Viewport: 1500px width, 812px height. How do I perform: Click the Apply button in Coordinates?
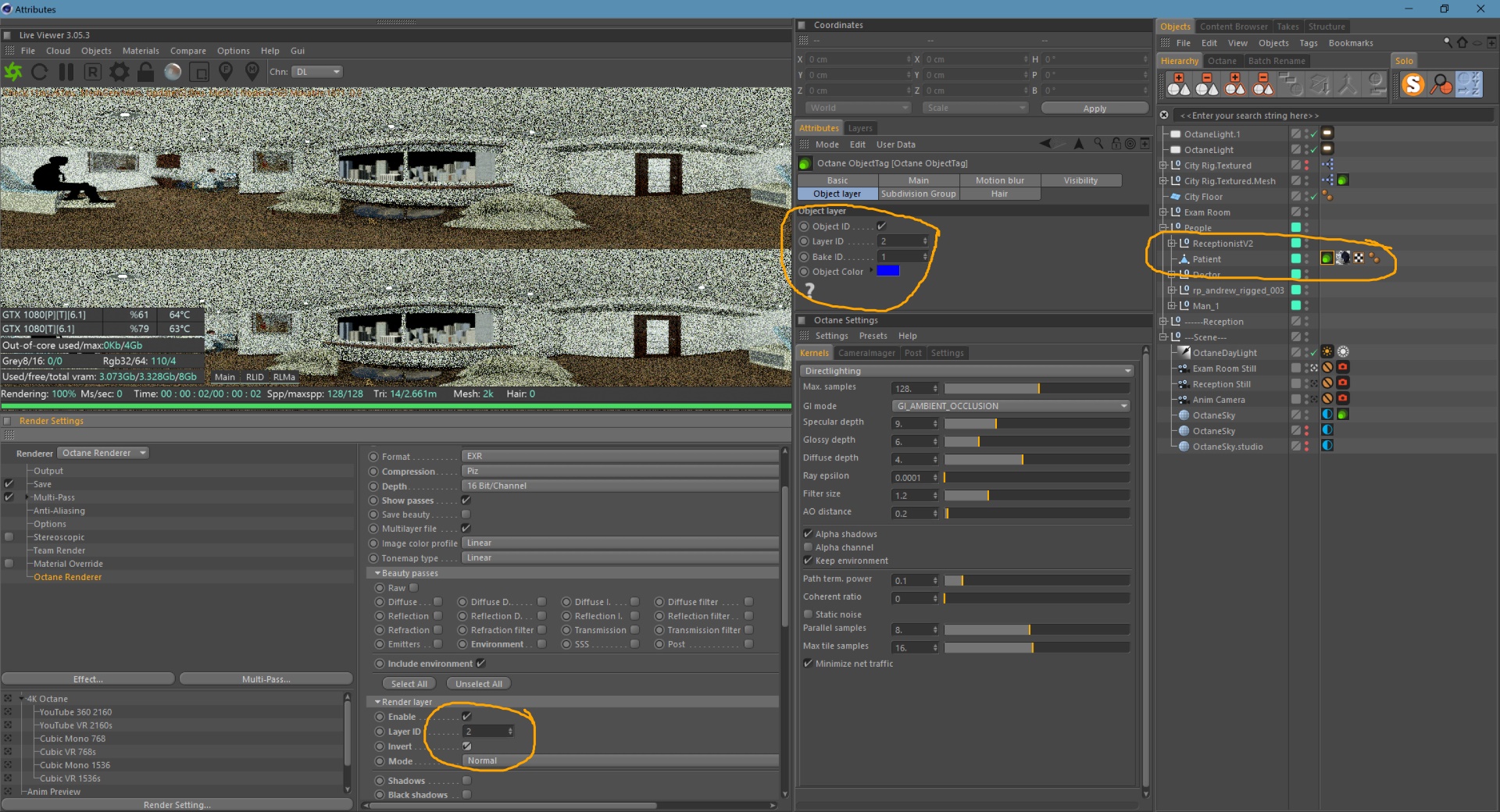[x=1095, y=109]
